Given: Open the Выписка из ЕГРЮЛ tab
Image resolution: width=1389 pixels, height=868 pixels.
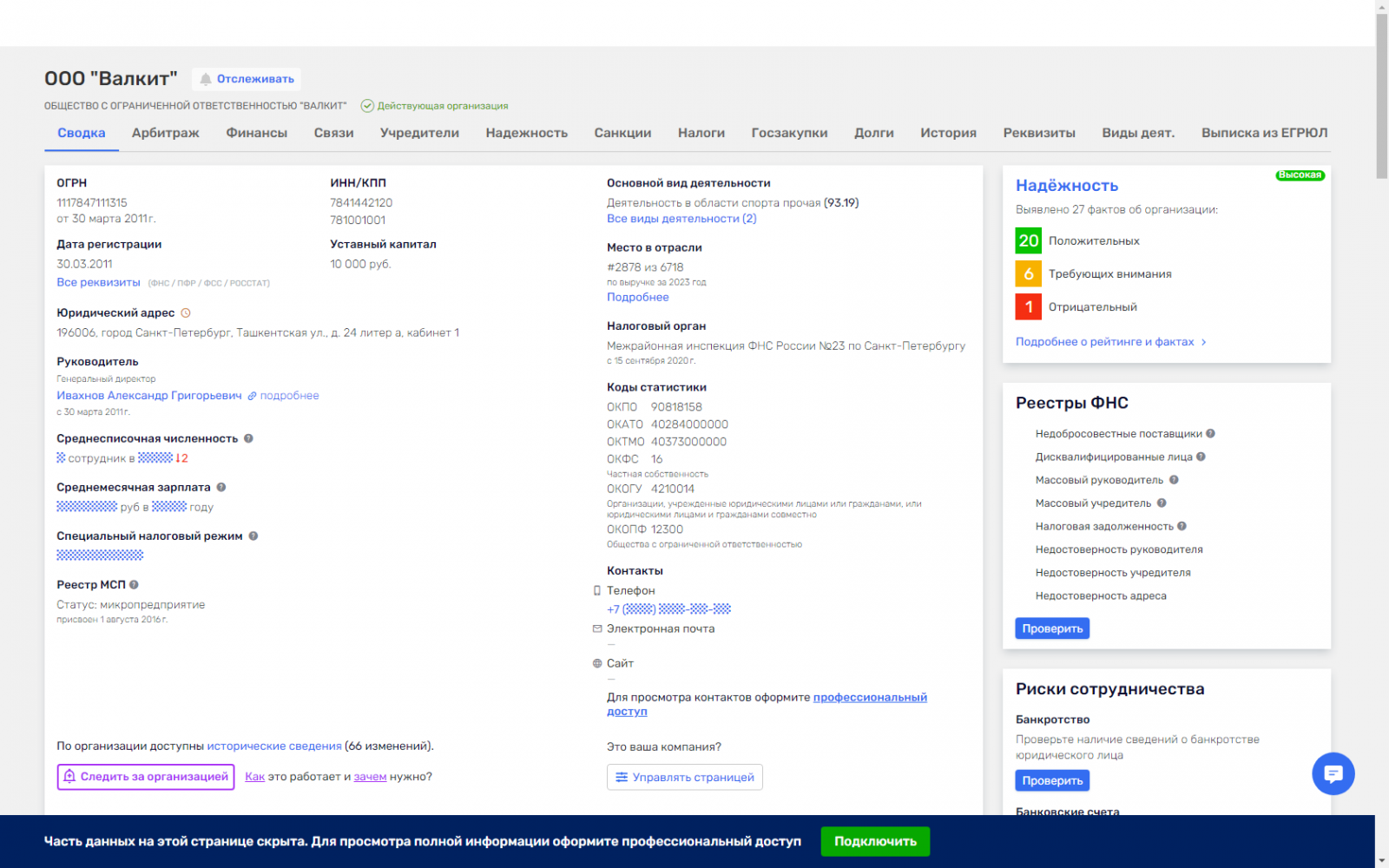Looking at the screenshot, I should [1264, 133].
